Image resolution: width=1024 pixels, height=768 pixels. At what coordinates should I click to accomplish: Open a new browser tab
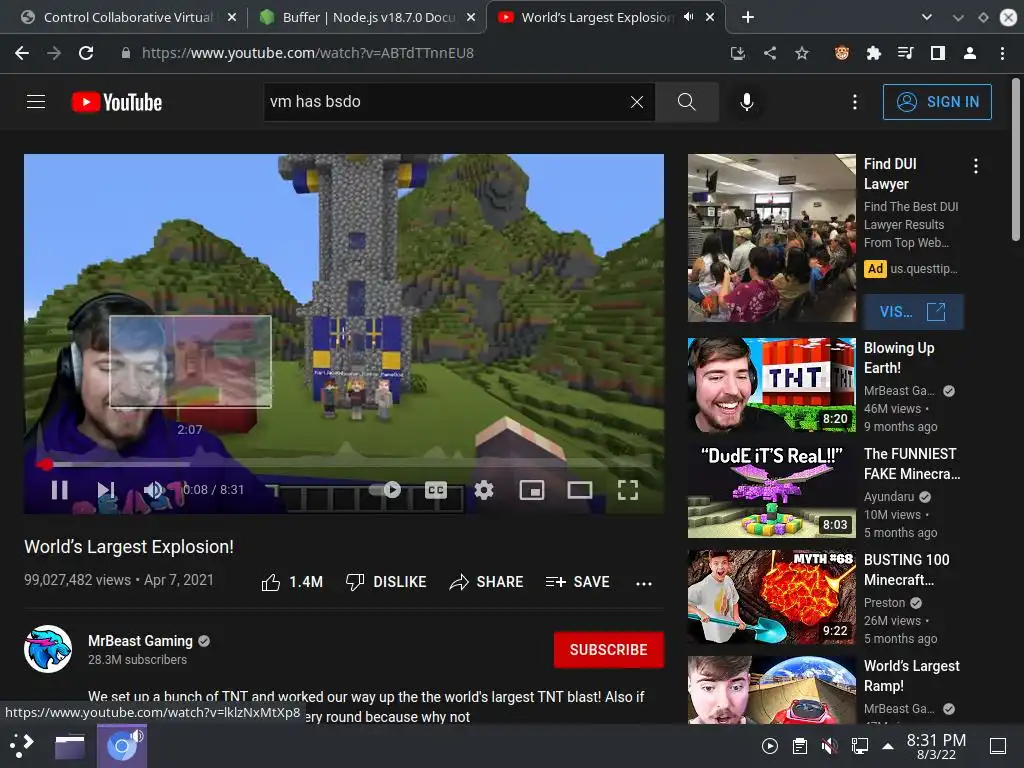[748, 18]
